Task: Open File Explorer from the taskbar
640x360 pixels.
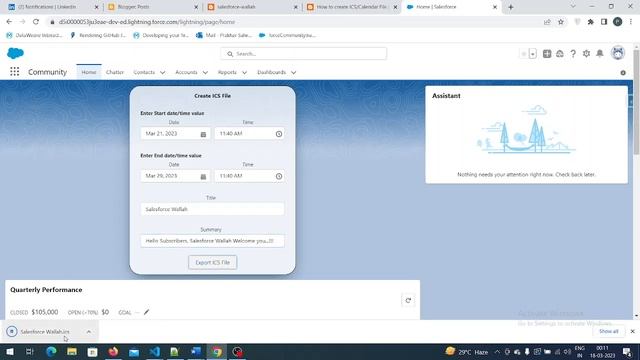Action: pos(72,351)
